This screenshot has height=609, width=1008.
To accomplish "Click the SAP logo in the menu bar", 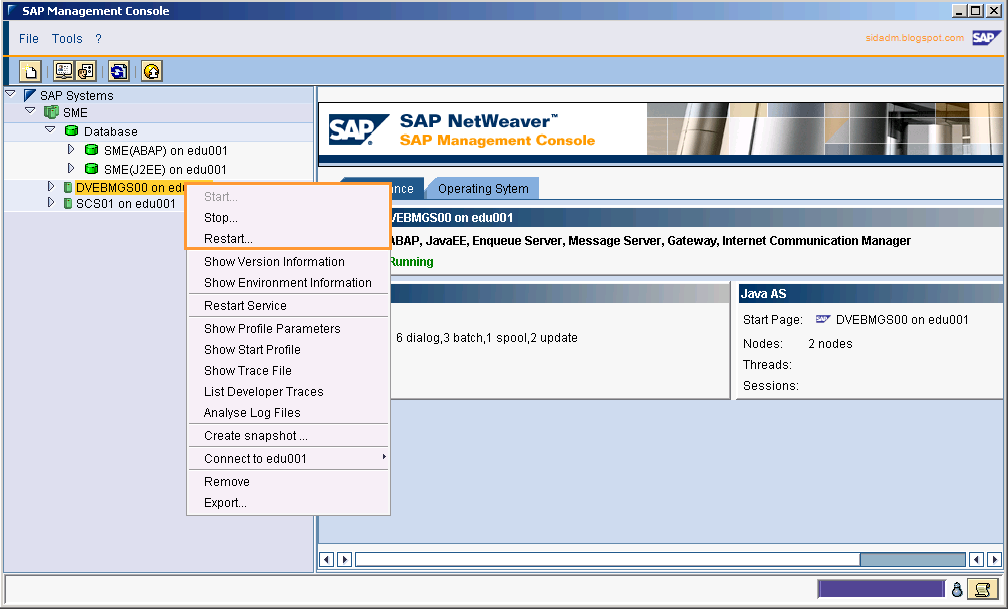I will pos(986,37).
